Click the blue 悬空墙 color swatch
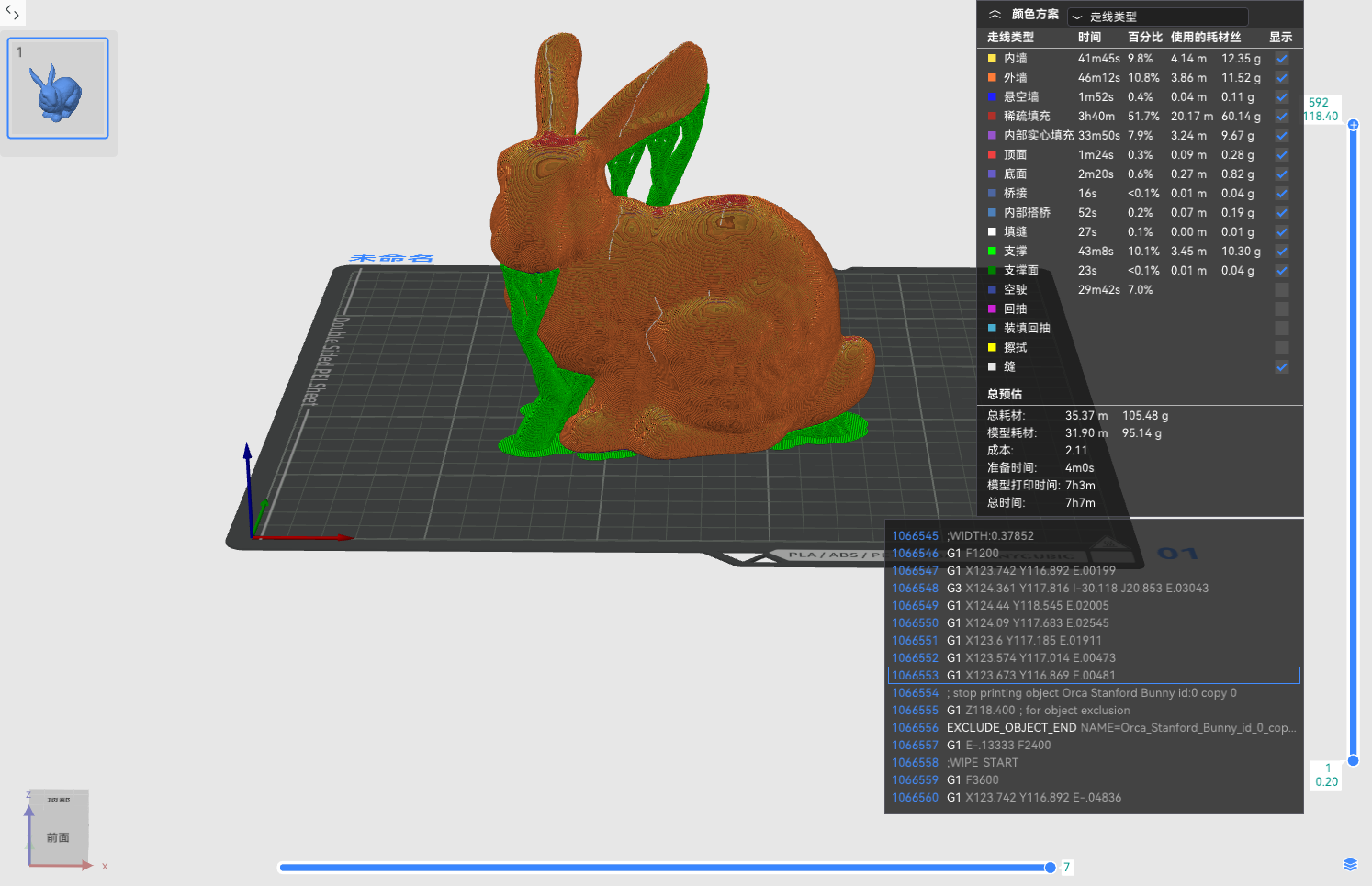 (x=992, y=96)
